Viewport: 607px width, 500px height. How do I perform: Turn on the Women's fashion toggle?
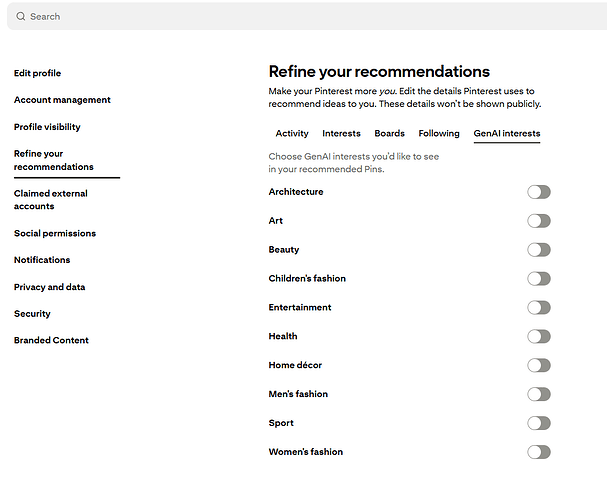click(539, 452)
